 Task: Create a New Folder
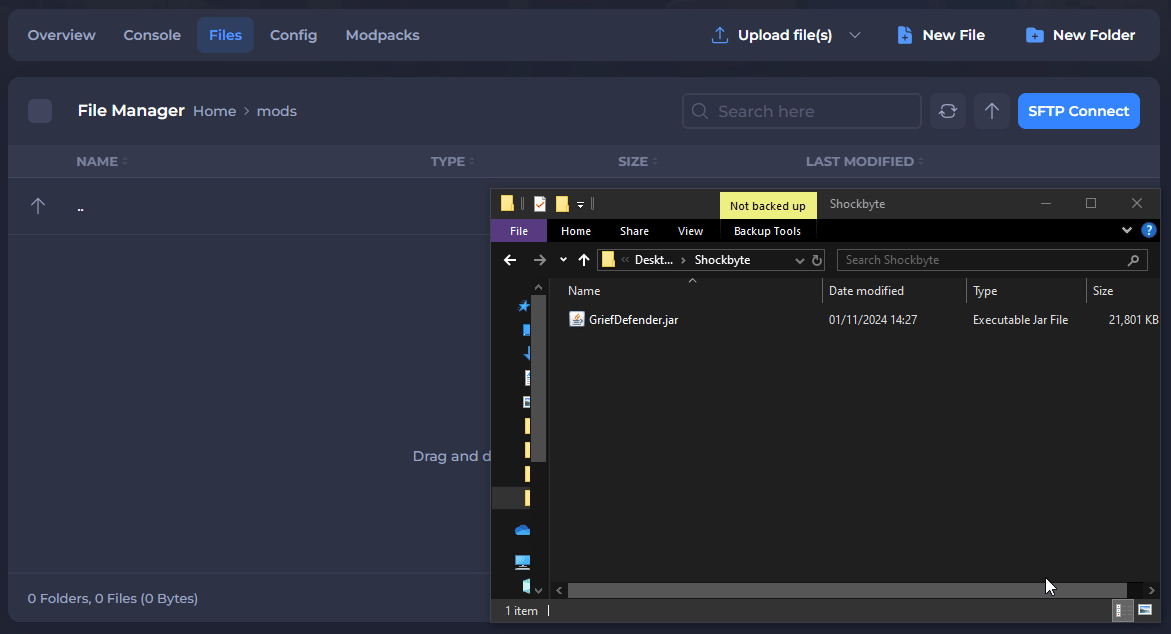coord(1081,35)
